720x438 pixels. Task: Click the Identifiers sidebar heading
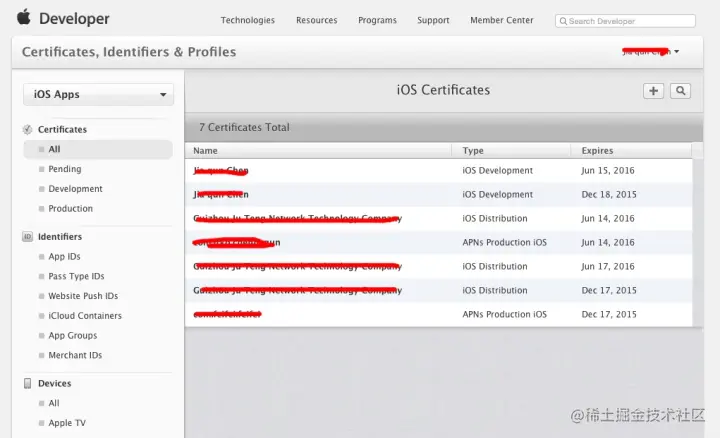point(60,236)
